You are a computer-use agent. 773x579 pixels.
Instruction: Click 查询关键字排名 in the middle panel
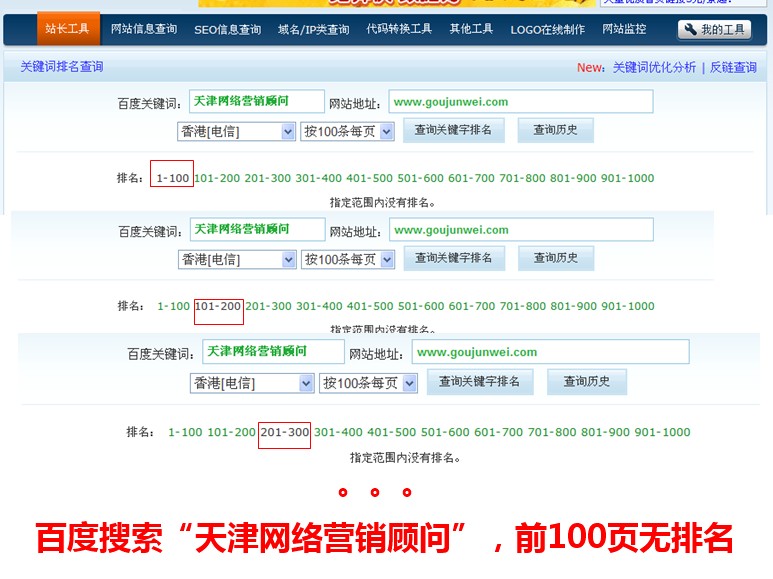tap(454, 258)
